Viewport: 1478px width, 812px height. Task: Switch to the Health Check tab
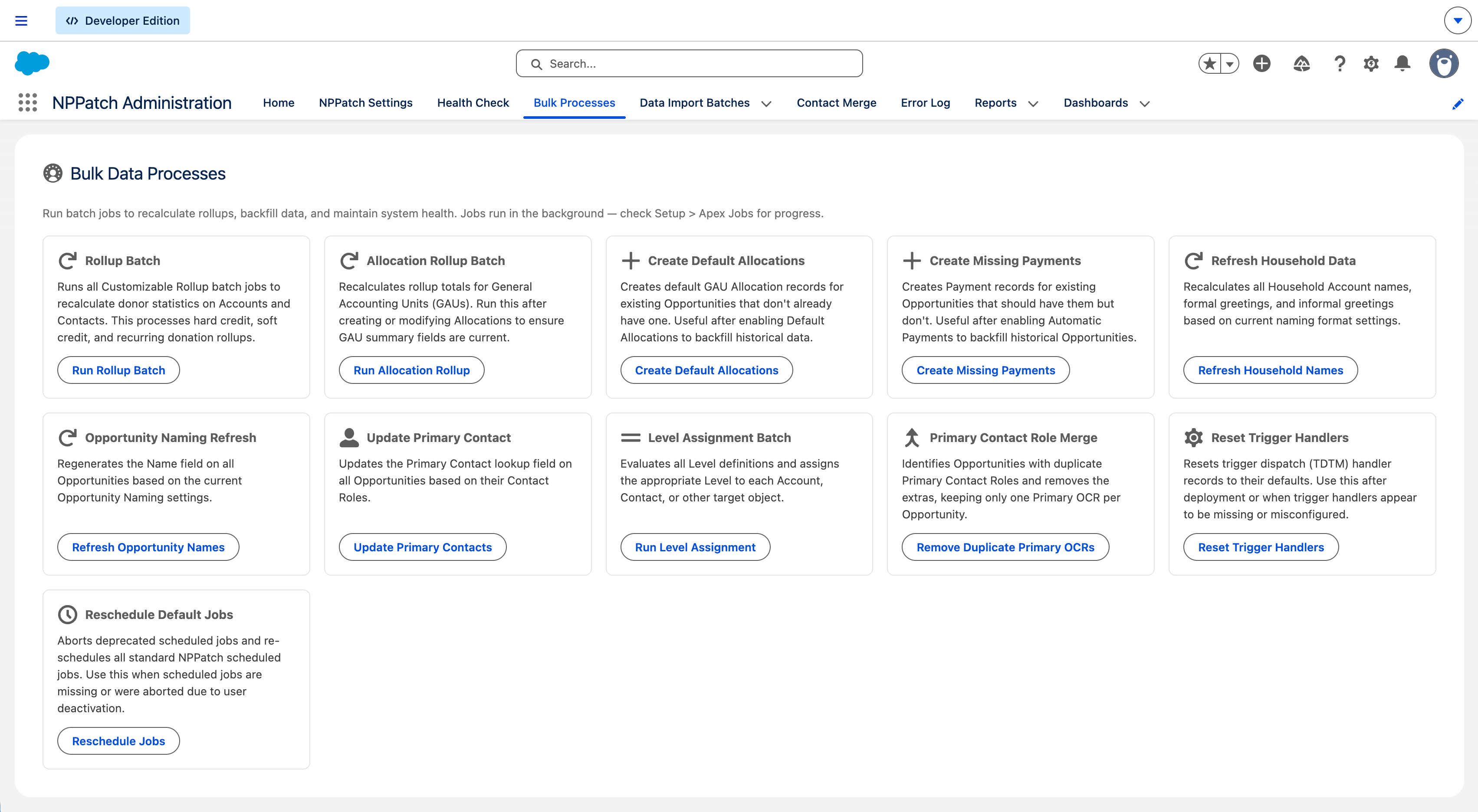pyautogui.click(x=473, y=103)
